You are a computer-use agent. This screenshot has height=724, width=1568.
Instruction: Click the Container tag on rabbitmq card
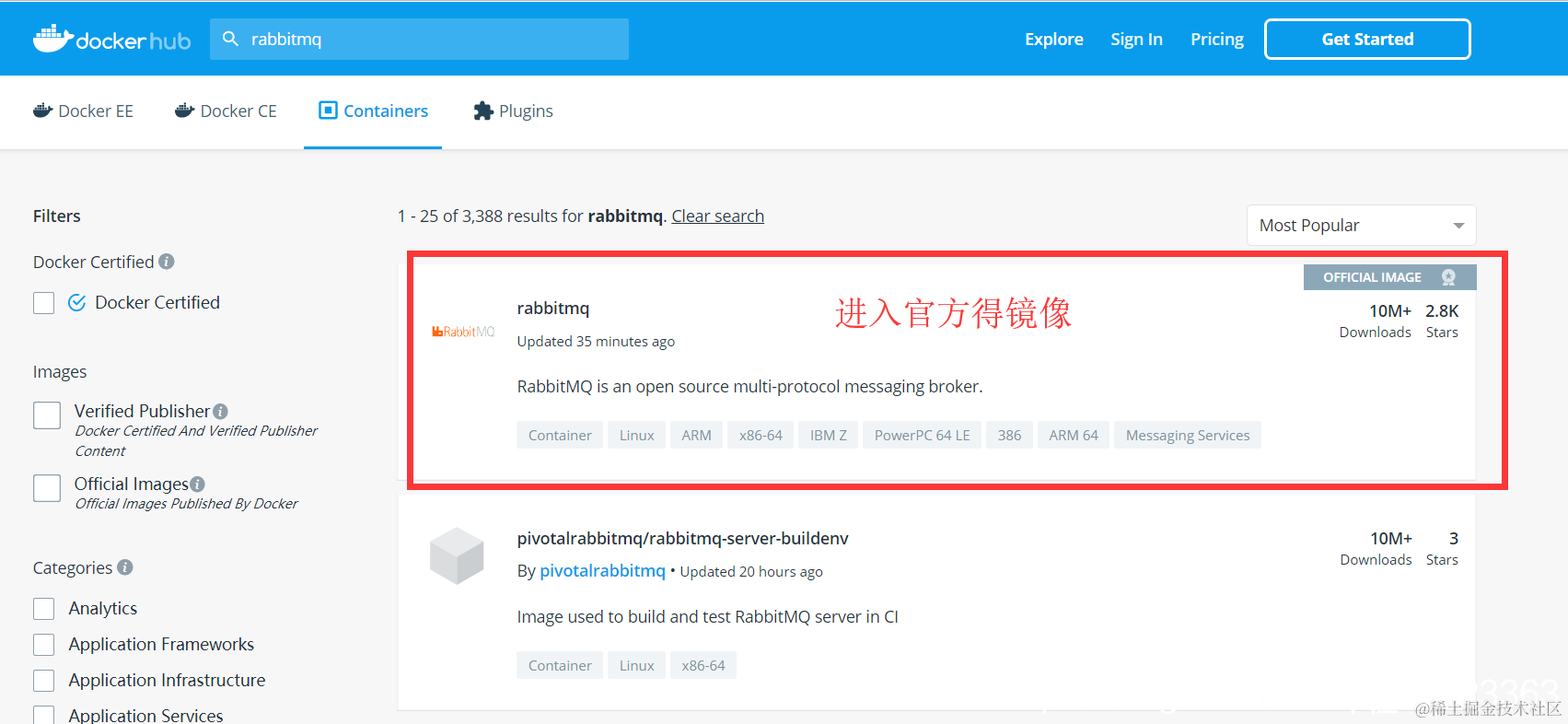tap(560, 435)
